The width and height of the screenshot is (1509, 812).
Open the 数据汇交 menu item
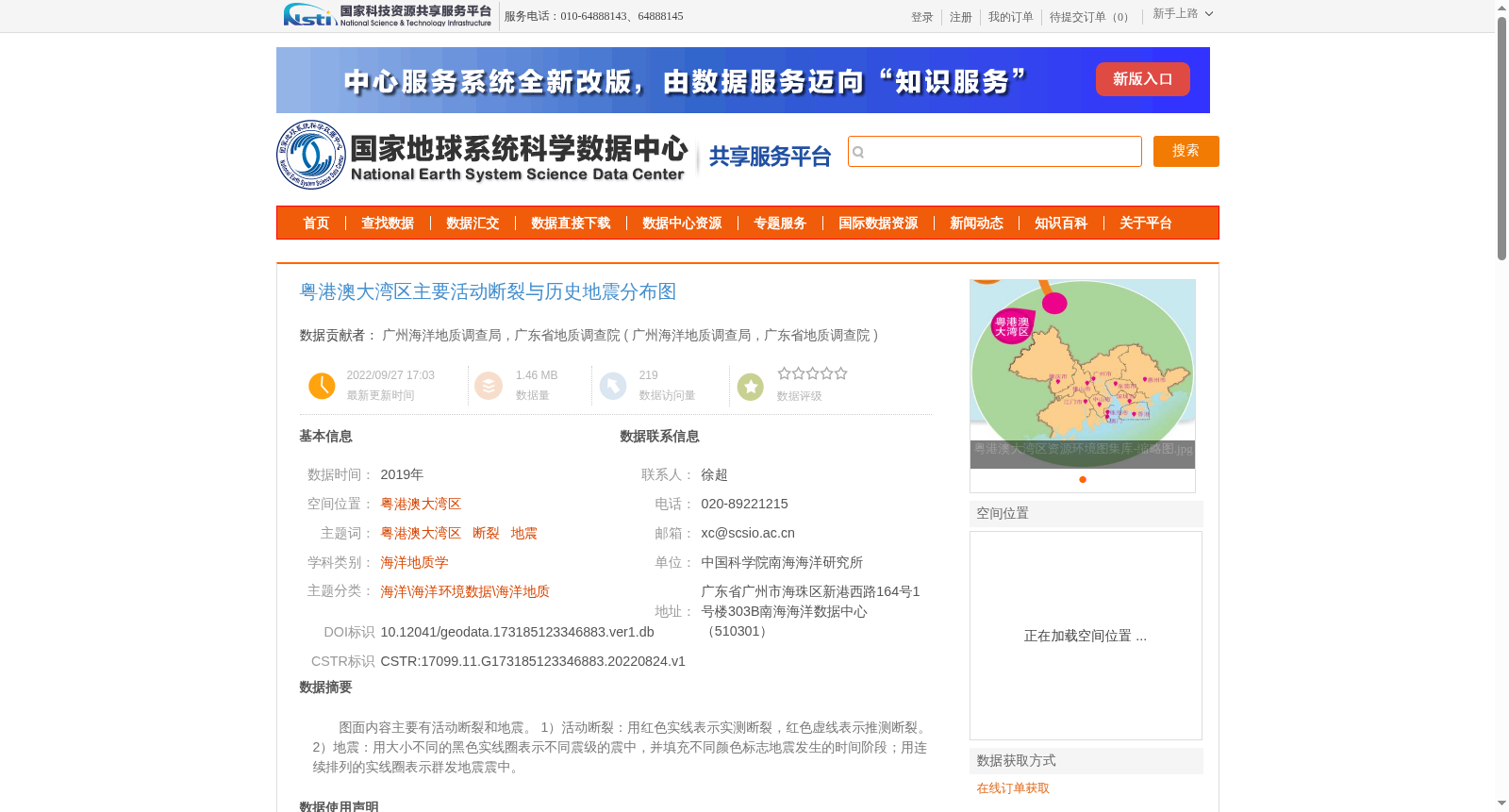(x=473, y=224)
